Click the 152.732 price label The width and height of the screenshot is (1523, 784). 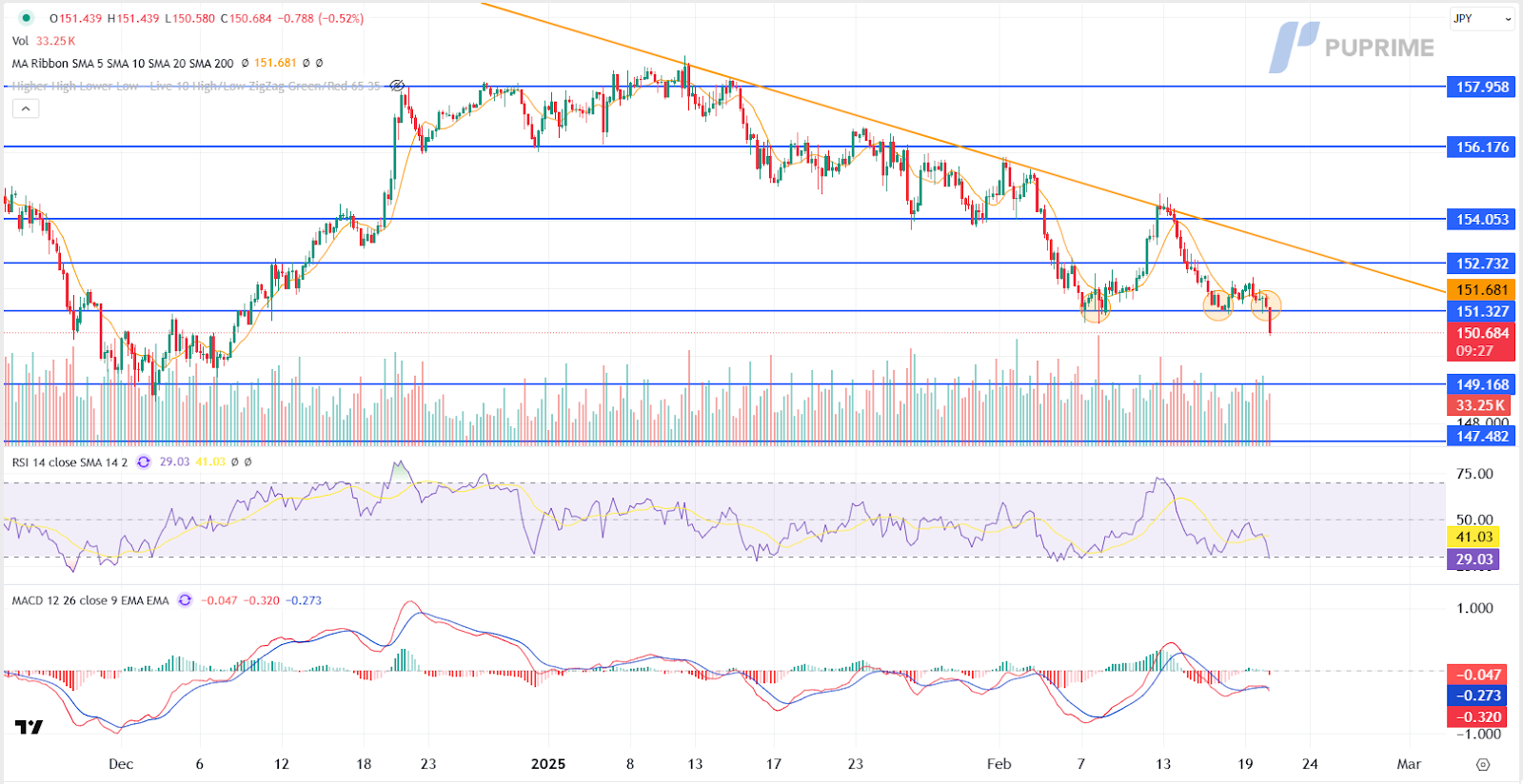[x=1482, y=264]
